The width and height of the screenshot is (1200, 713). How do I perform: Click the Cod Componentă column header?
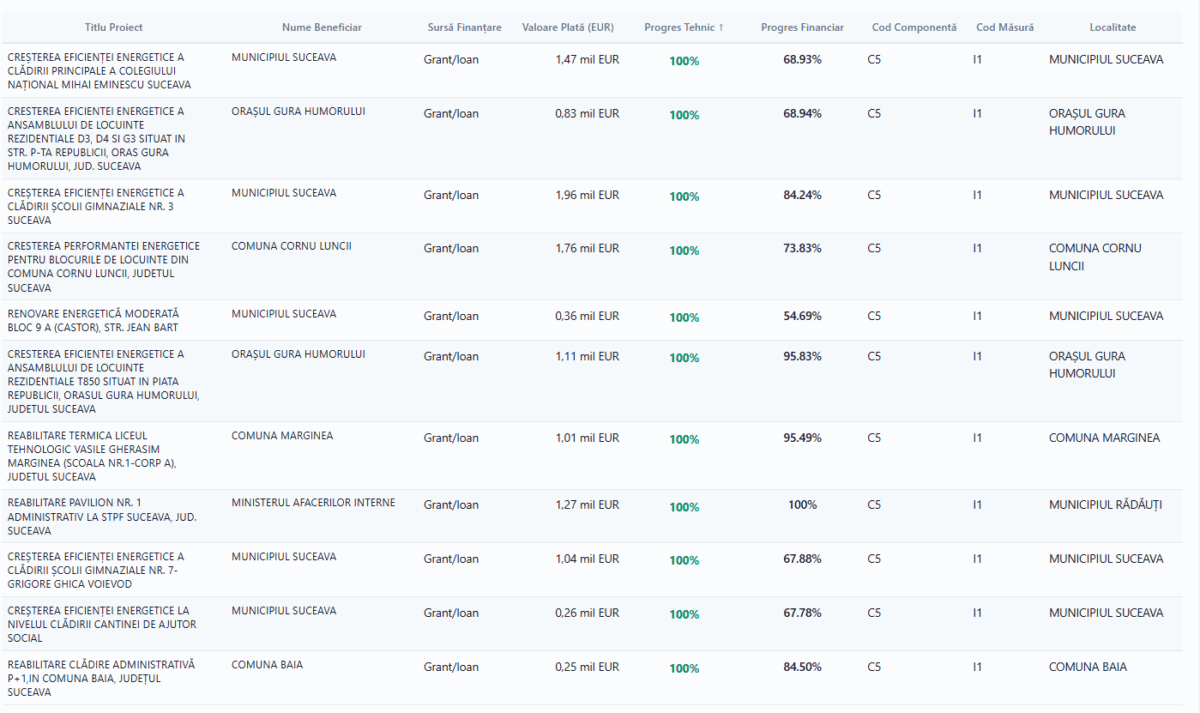pyautogui.click(x=914, y=27)
